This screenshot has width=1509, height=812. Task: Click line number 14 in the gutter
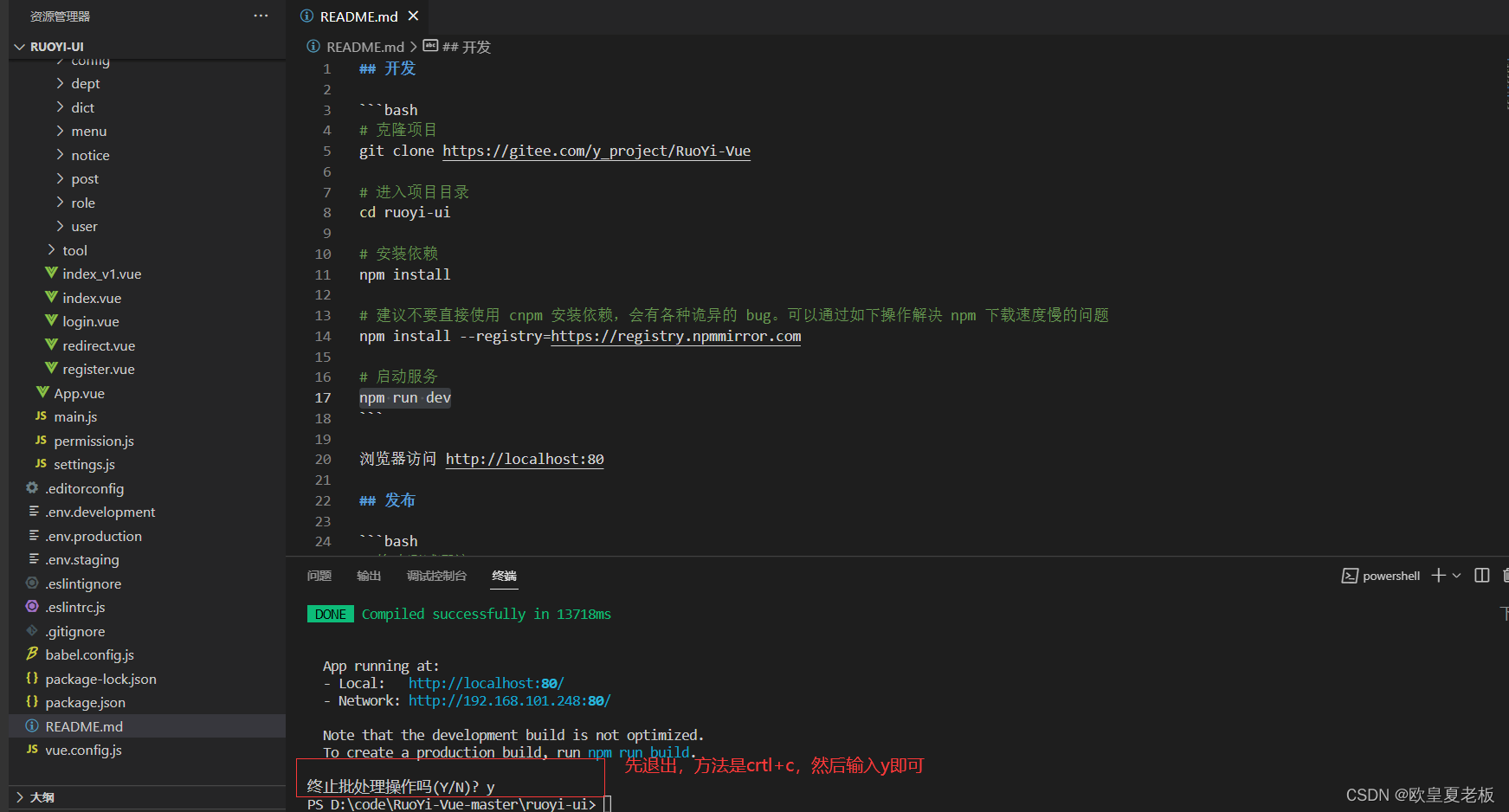click(323, 336)
